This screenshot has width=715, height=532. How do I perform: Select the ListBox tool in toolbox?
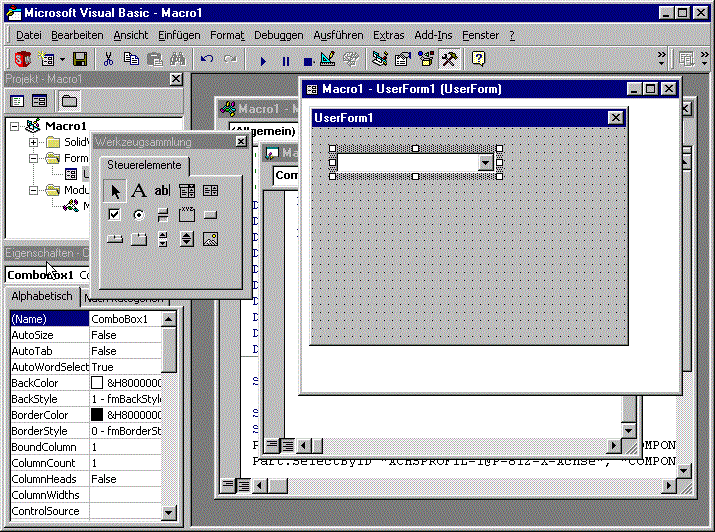(x=210, y=191)
